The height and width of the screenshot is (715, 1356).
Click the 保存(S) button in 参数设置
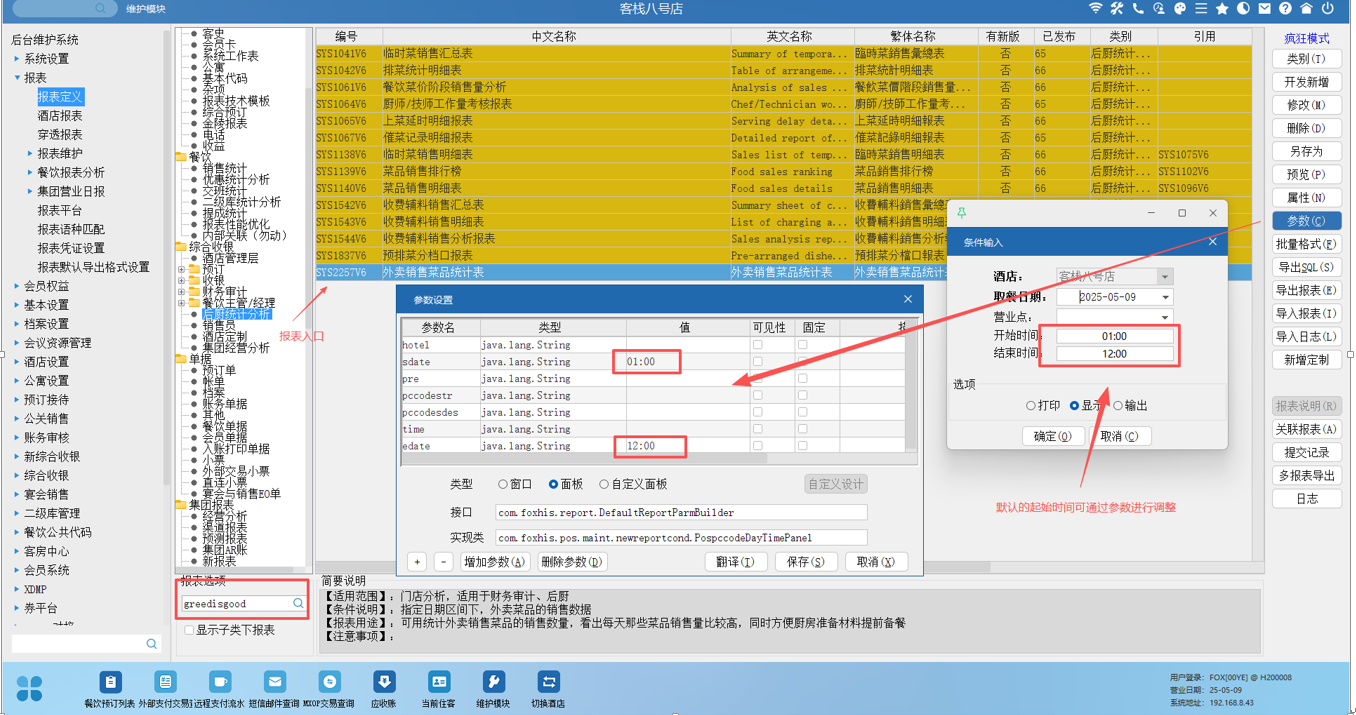(805, 562)
